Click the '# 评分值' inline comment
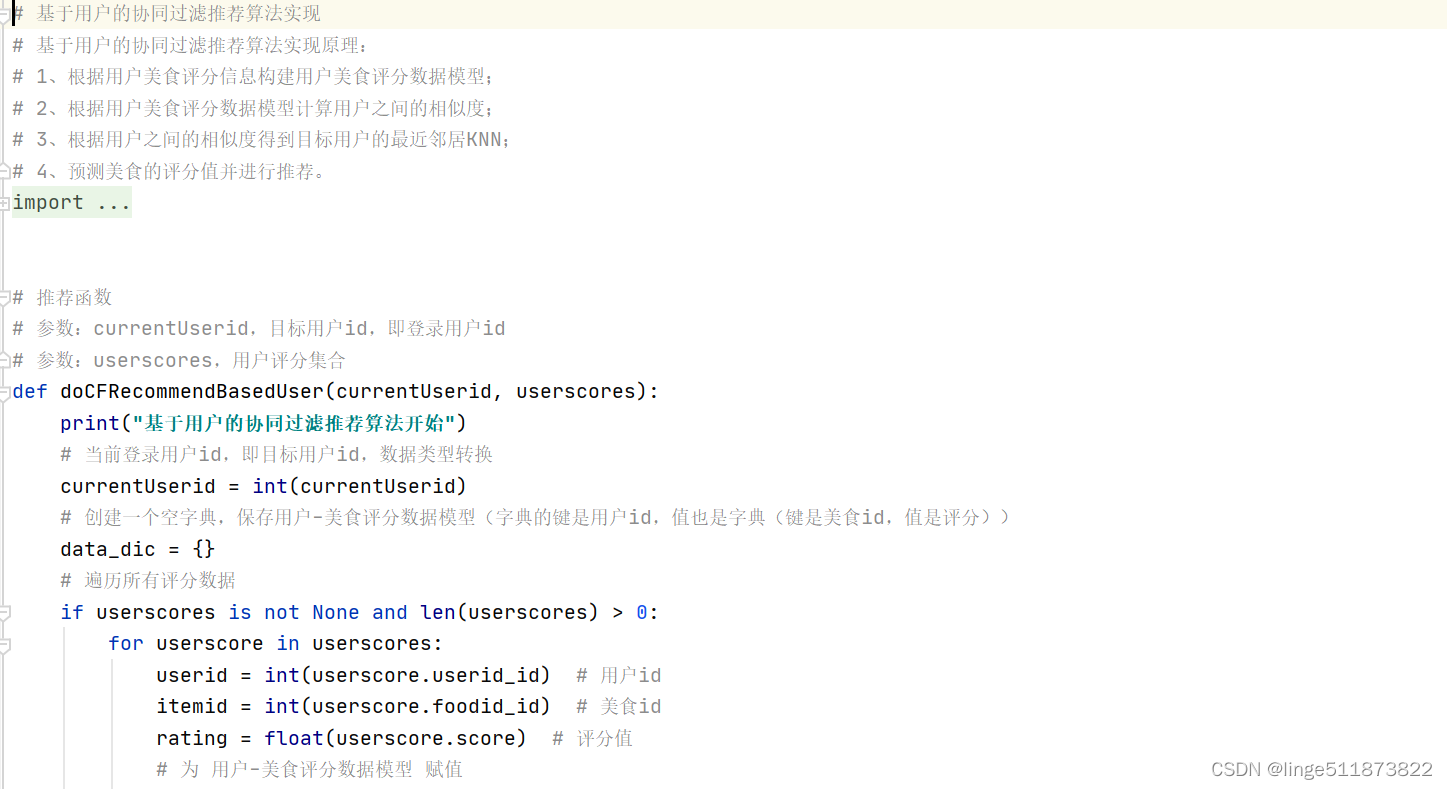The image size is (1447, 789). click(592, 738)
